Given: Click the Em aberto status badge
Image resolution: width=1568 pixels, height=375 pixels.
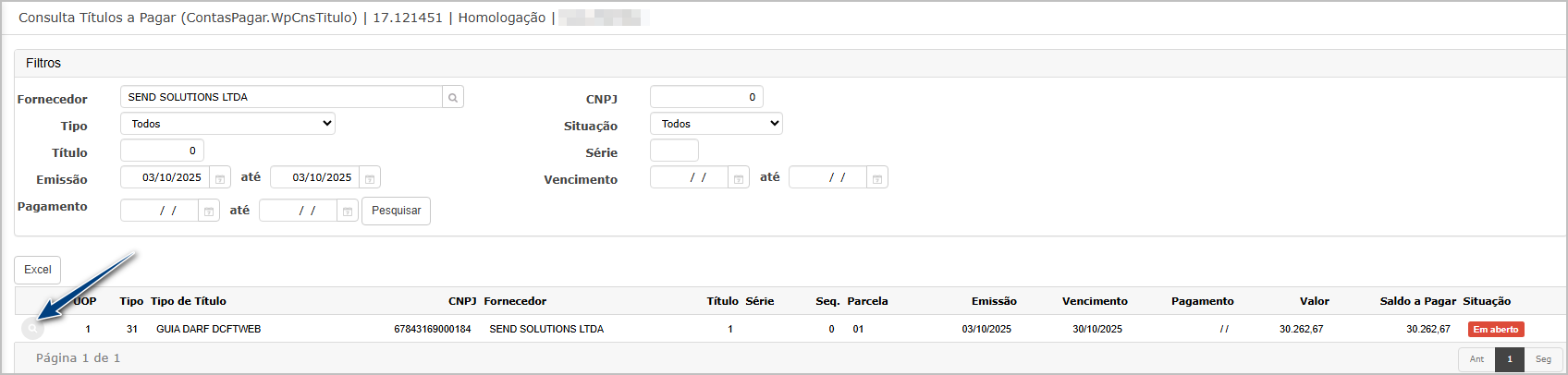Looking at the screenshot, I should [x=1495, y=330].
